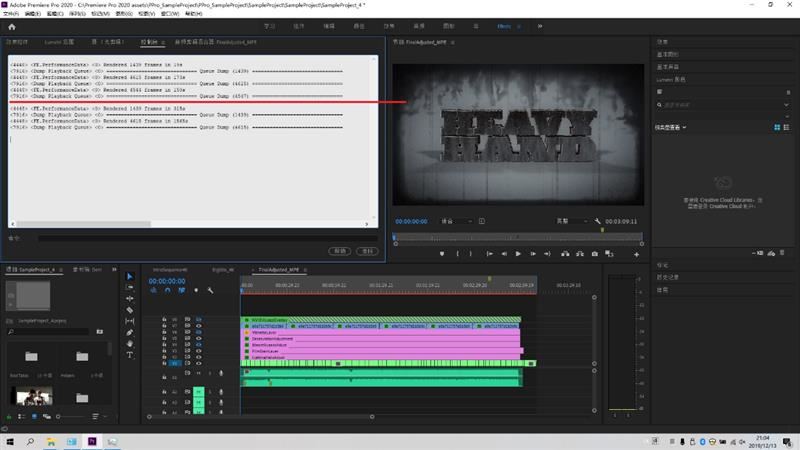
Task: Step forward one frame
Action: click(x=533, y=254)
